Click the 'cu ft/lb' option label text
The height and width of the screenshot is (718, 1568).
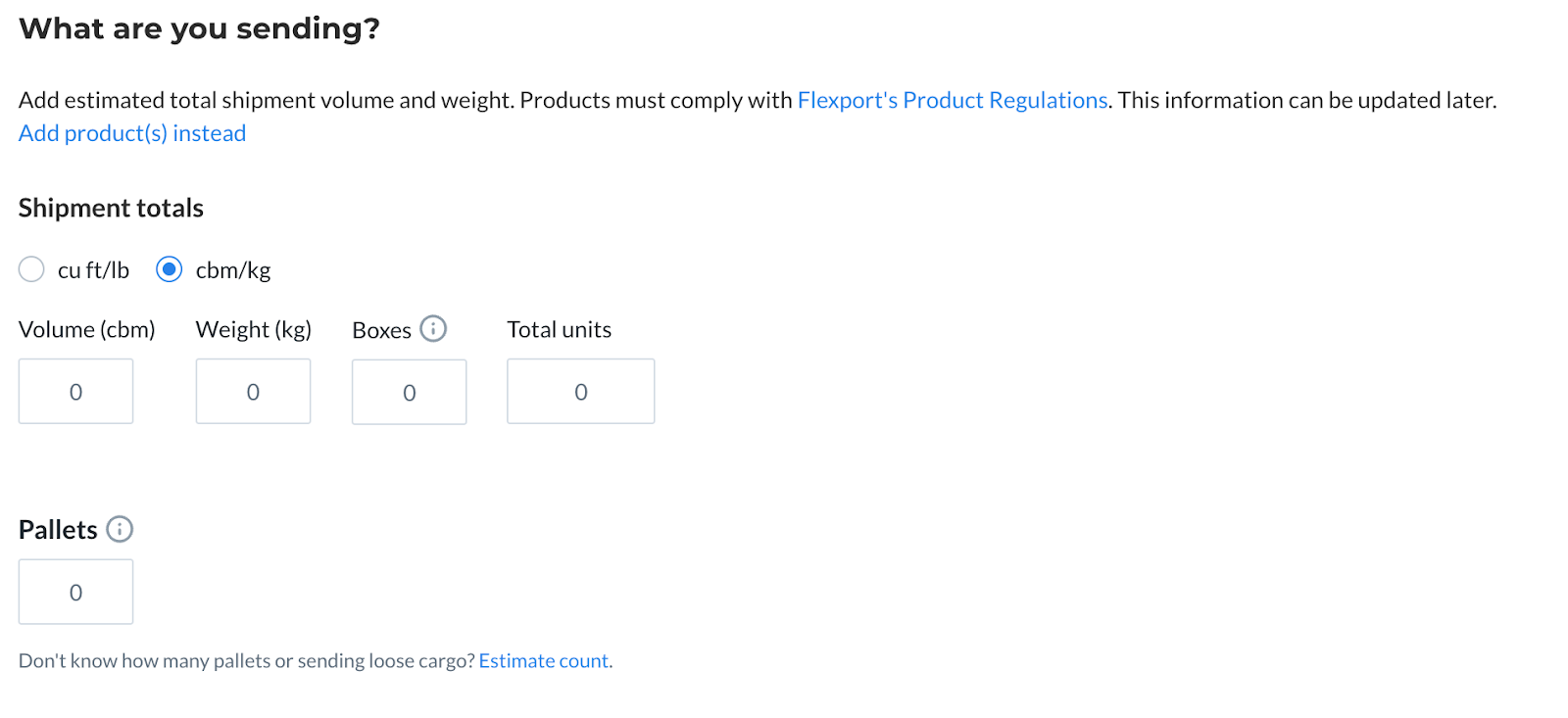93,270
